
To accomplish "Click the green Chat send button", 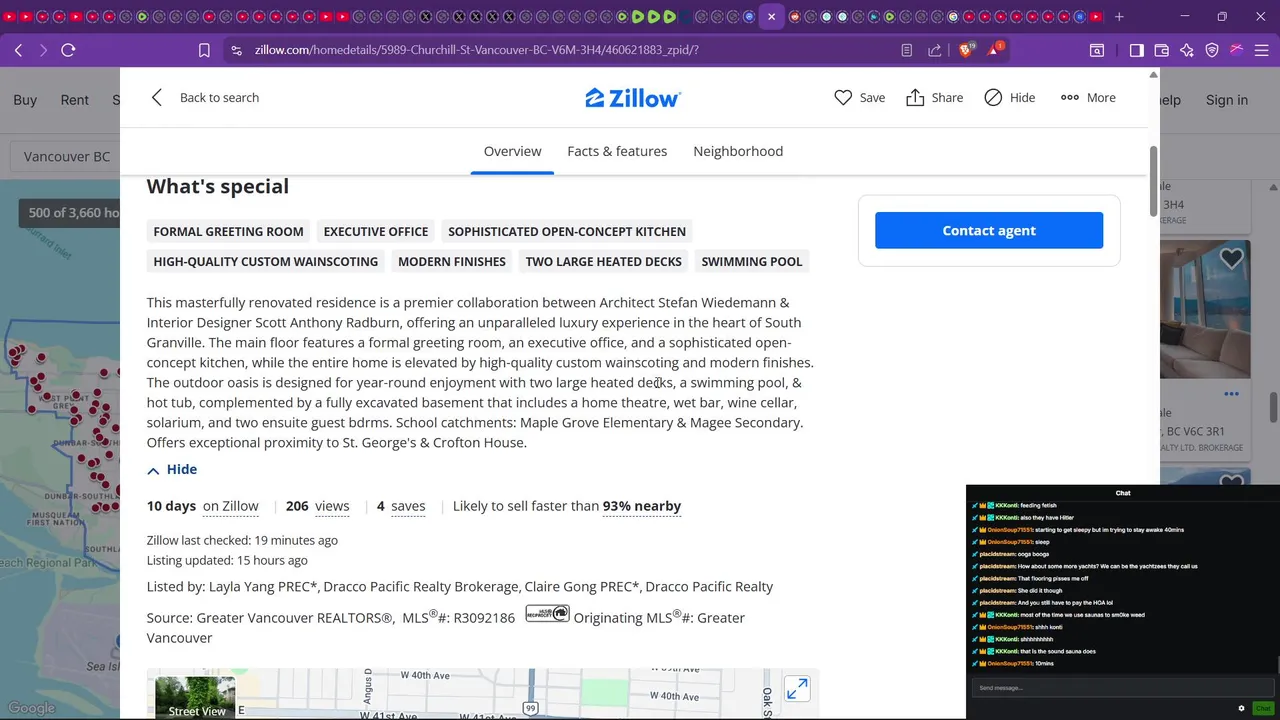I will (1263, 708).
